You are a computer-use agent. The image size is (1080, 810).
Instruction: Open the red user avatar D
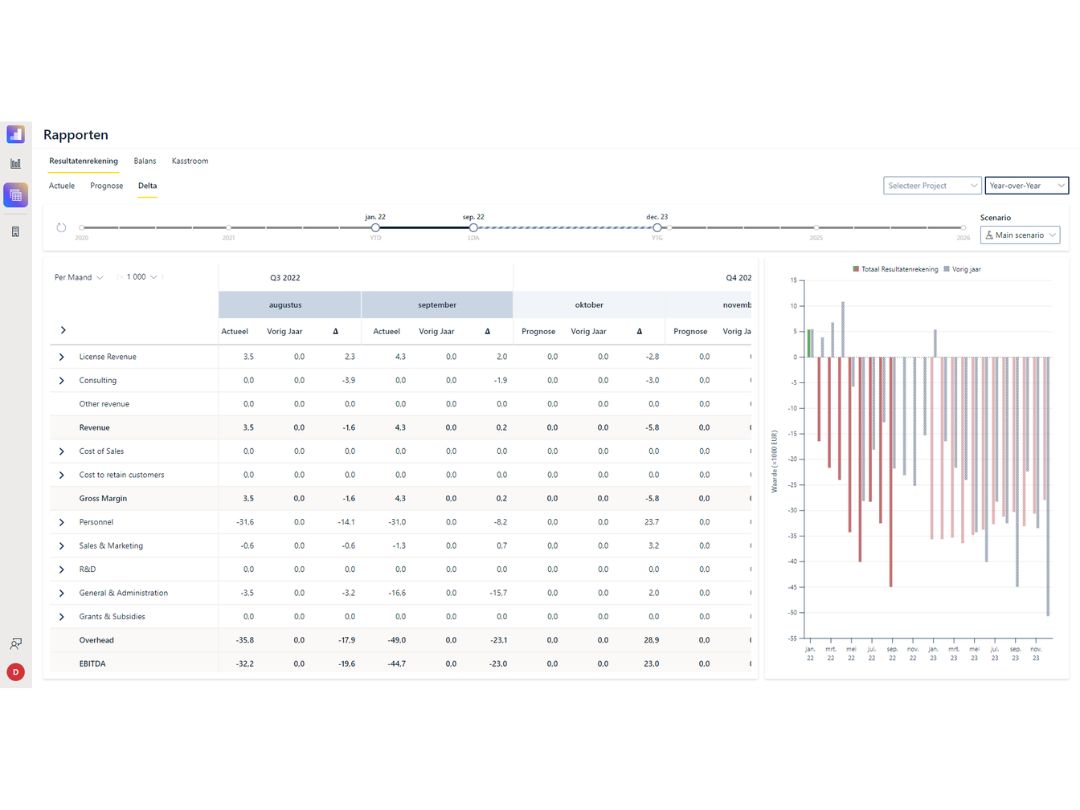tap(16, 672)
